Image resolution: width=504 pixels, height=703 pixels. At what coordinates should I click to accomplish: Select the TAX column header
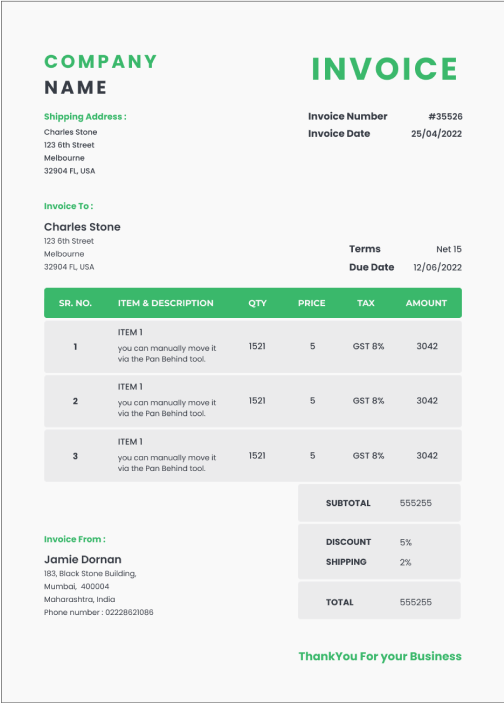click(365, 303)
